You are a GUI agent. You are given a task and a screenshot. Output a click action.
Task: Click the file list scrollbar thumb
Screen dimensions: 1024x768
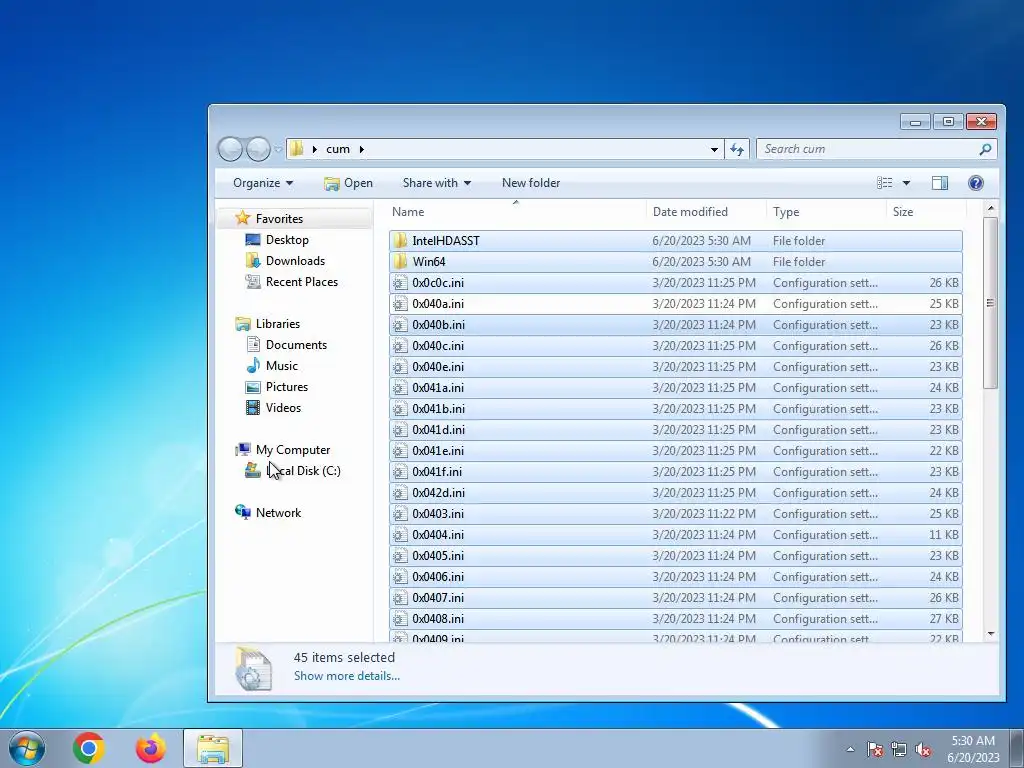[990, 303]
